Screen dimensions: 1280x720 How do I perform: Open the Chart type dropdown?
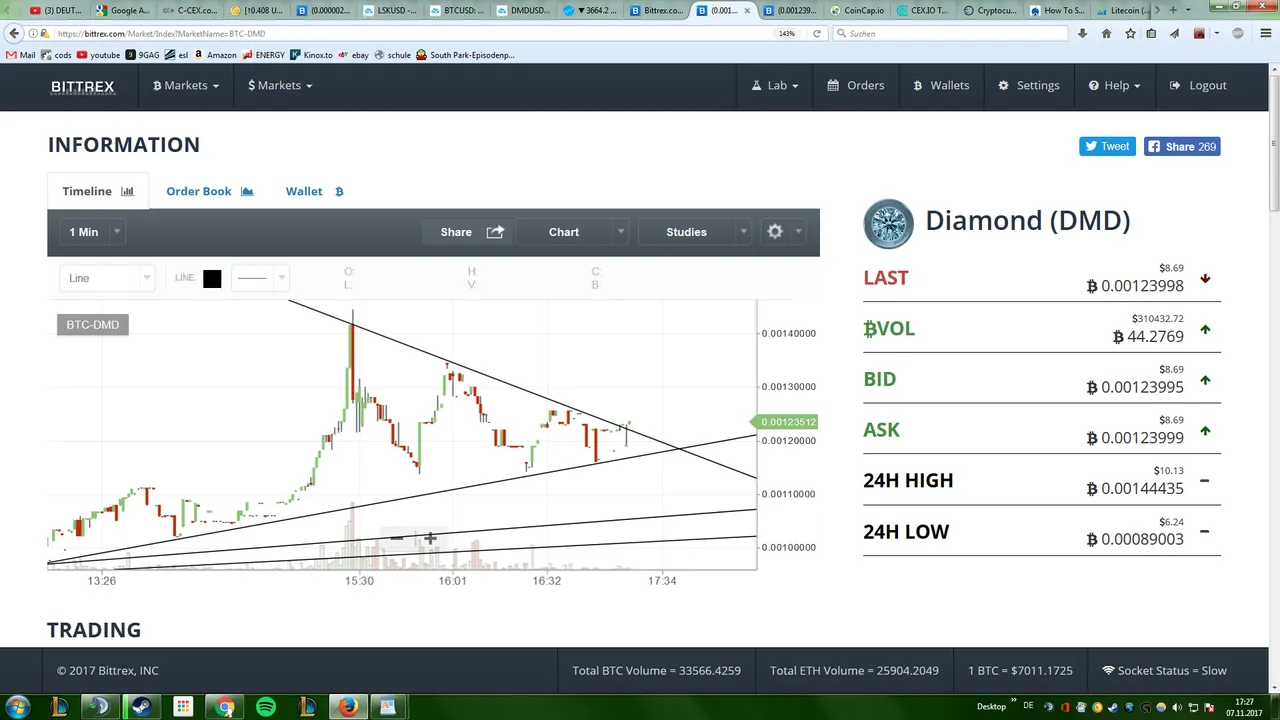575,232
